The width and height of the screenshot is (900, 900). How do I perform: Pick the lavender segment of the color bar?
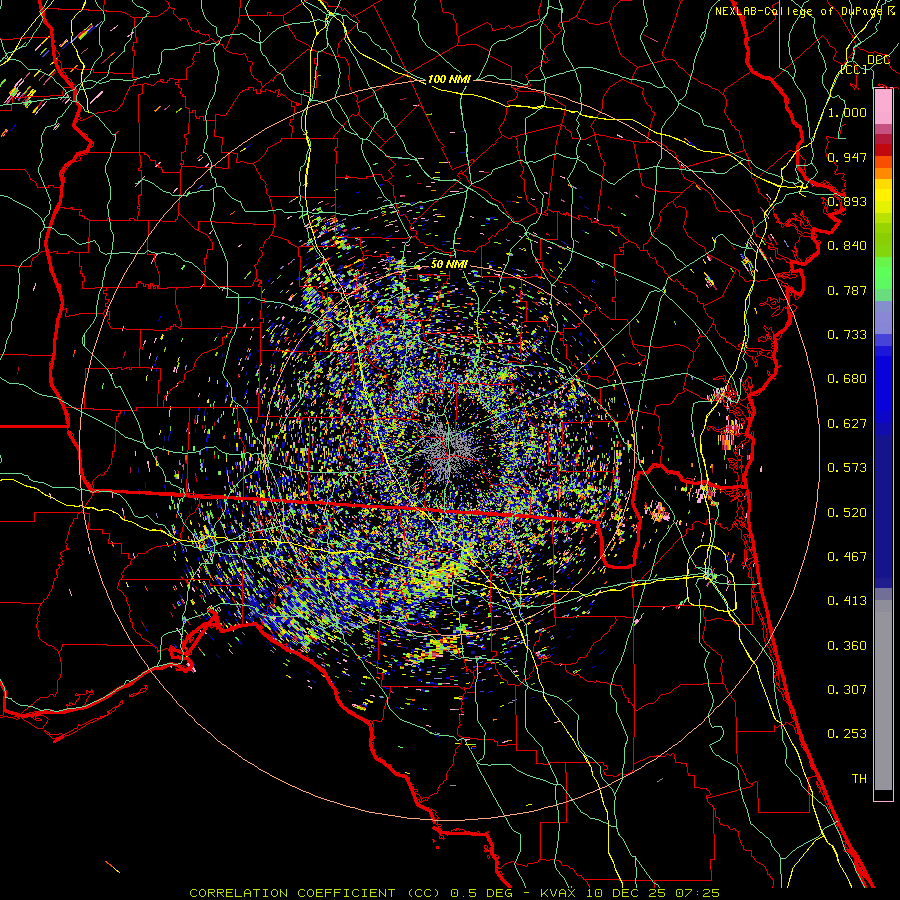(883, 317)
